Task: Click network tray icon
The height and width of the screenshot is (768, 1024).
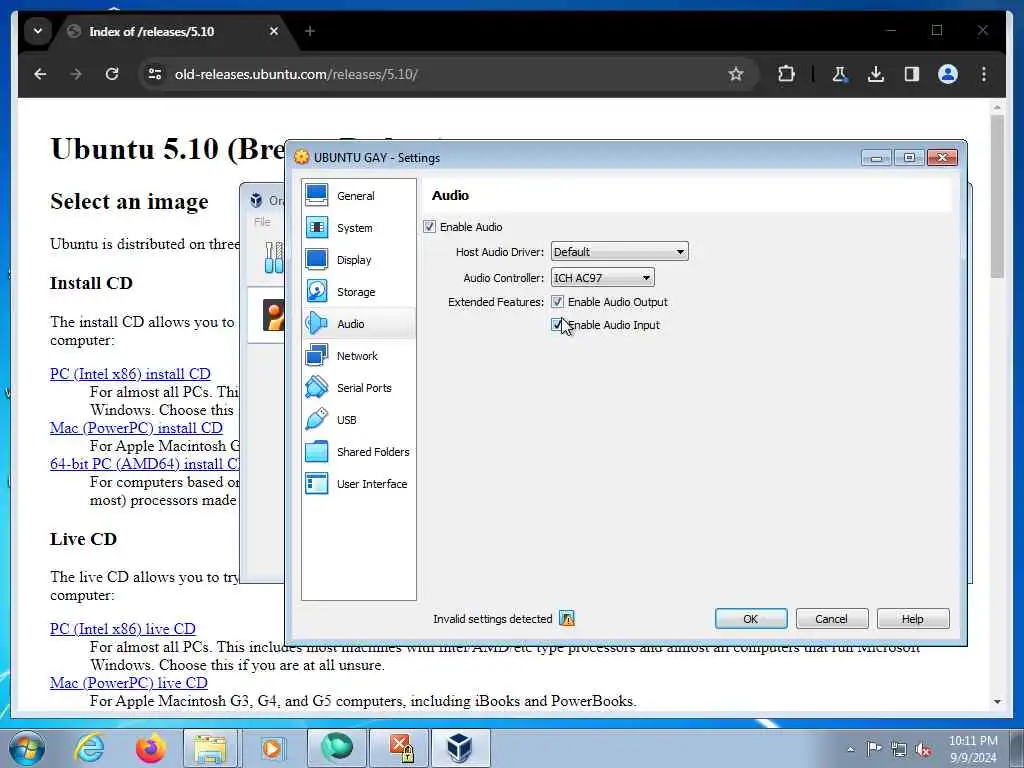Action: [899, 749]
